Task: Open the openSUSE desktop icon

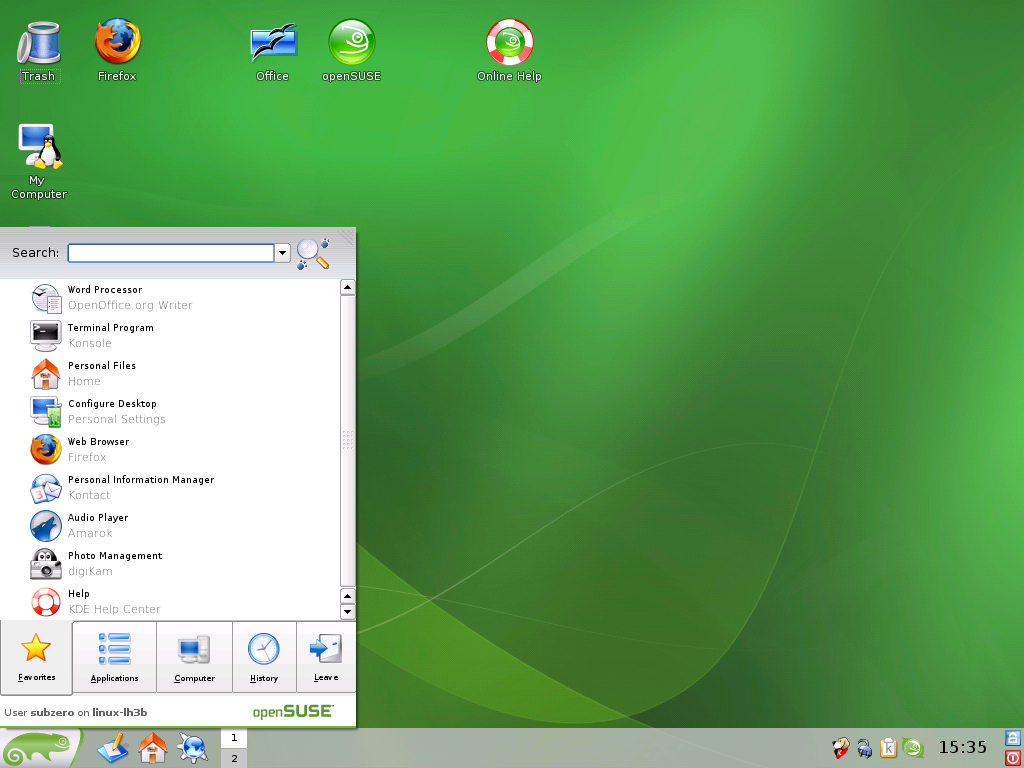Action: pyautogui.click(x=351, y=51)
